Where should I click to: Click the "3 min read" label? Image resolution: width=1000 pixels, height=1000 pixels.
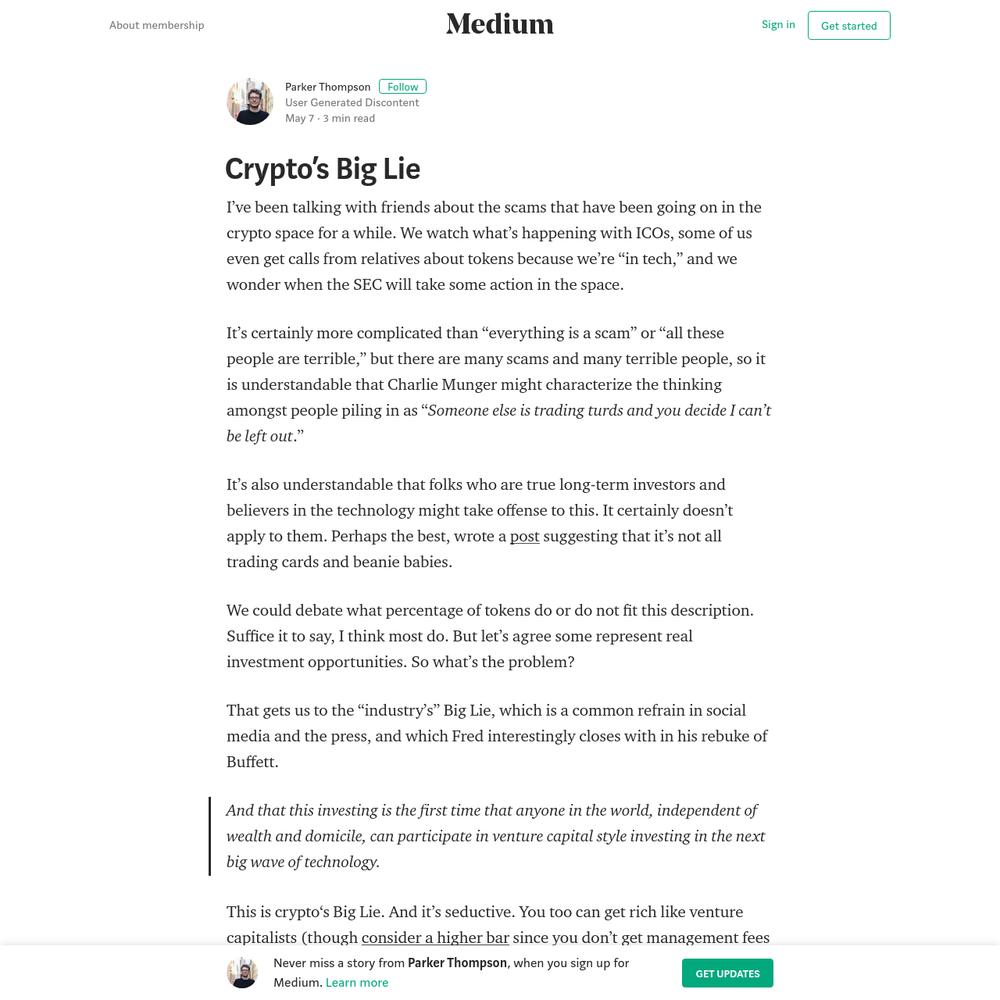click(x=349, y=118)
